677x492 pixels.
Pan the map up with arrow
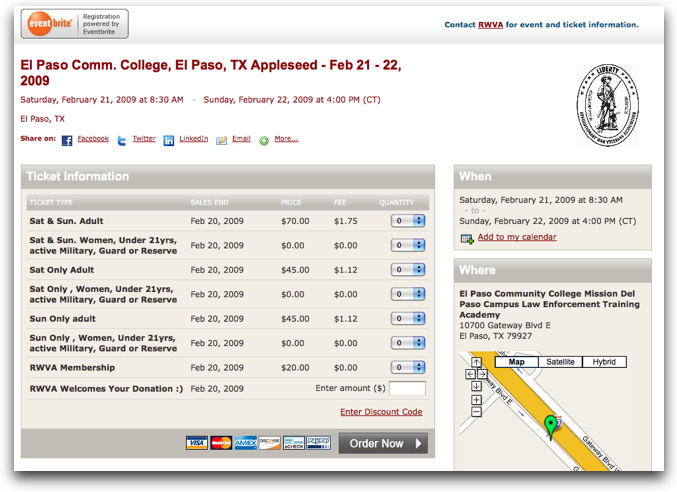tap(476, 362)
